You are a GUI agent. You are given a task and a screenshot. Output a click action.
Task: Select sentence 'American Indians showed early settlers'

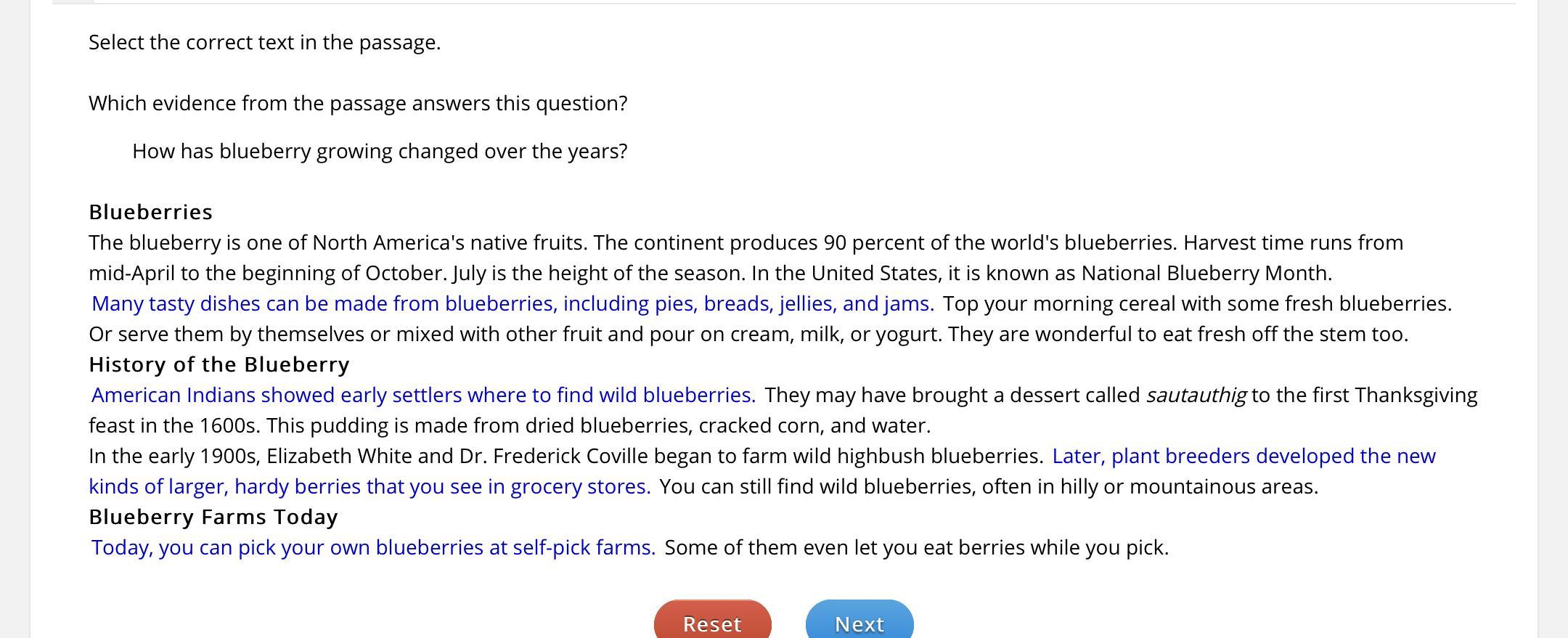click(423, 395)
